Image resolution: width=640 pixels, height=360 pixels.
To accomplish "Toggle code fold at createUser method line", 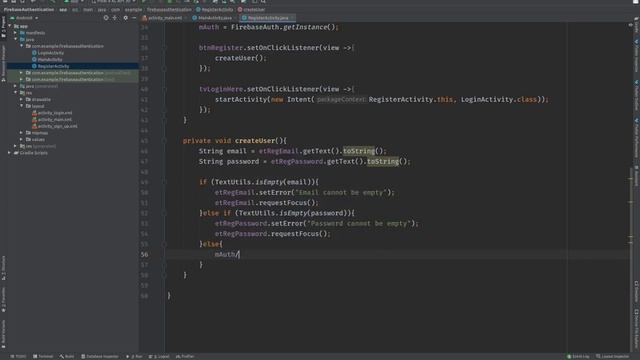I will click(164, 141).
